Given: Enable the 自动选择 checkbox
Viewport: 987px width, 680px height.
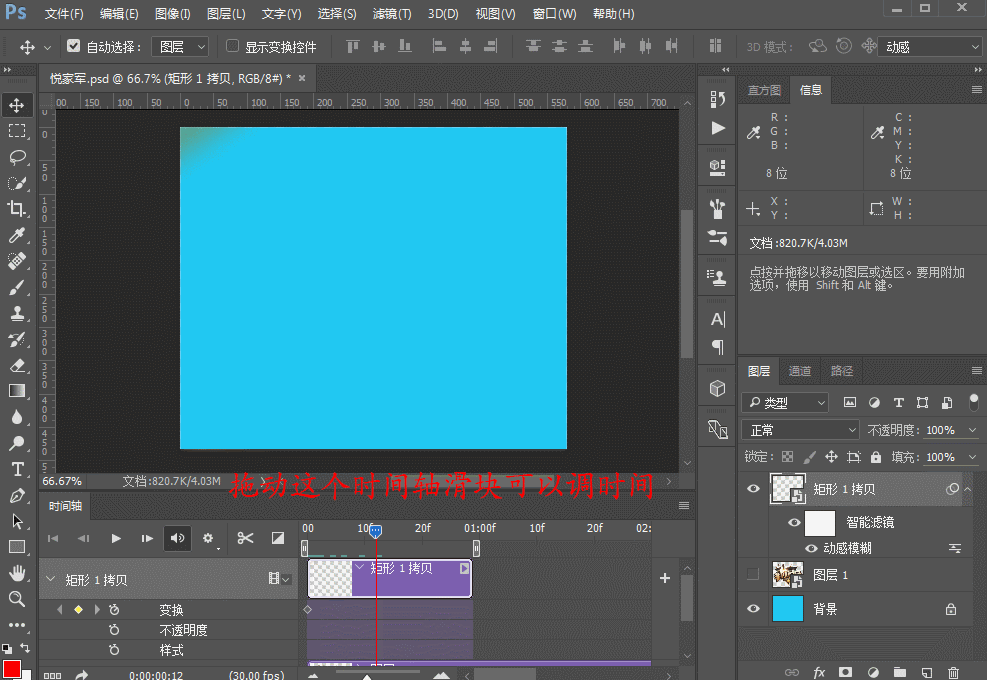Looking at the screenshot, I should [73, 46].
